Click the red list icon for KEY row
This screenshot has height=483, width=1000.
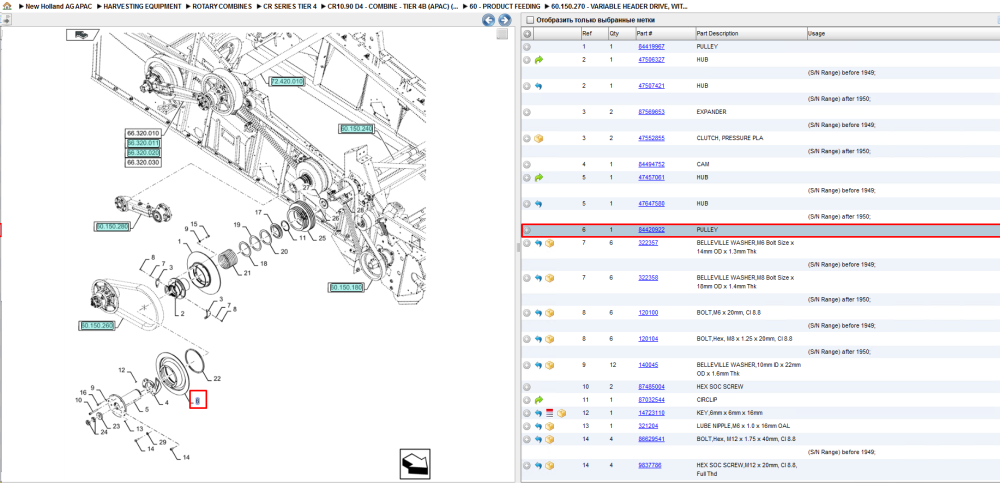click(x=549, y=413)
